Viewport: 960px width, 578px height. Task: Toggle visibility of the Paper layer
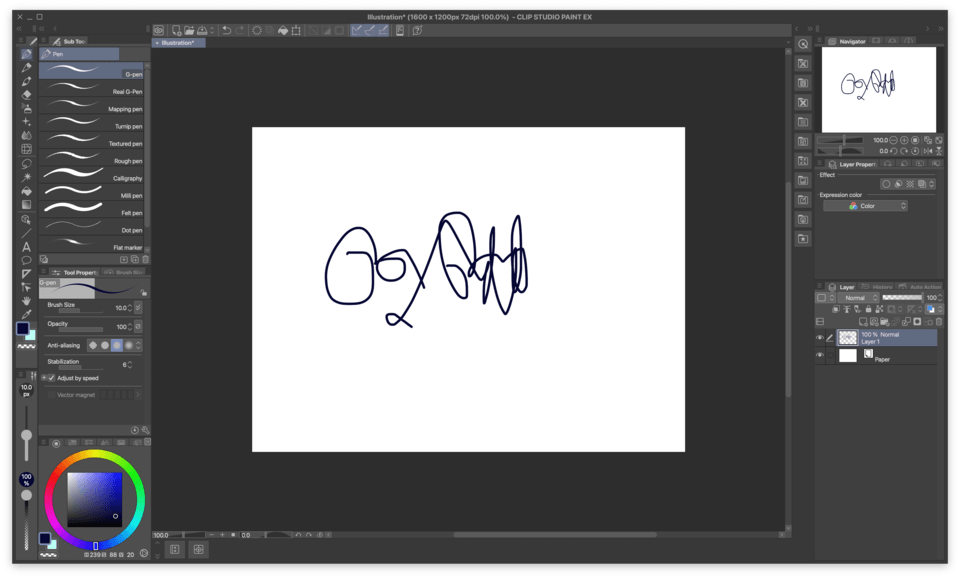pos(820,355)
